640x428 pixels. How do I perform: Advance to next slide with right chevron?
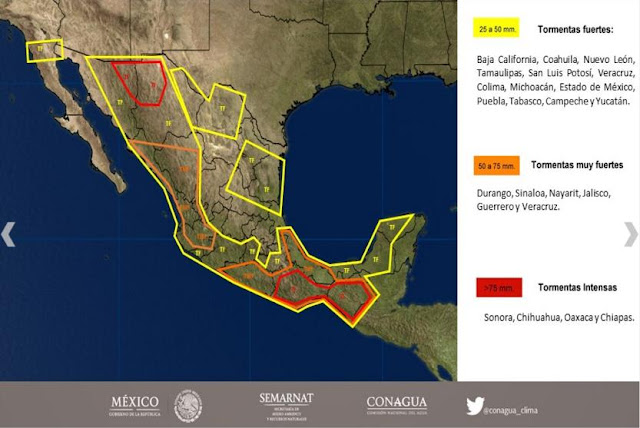point(631,234)
